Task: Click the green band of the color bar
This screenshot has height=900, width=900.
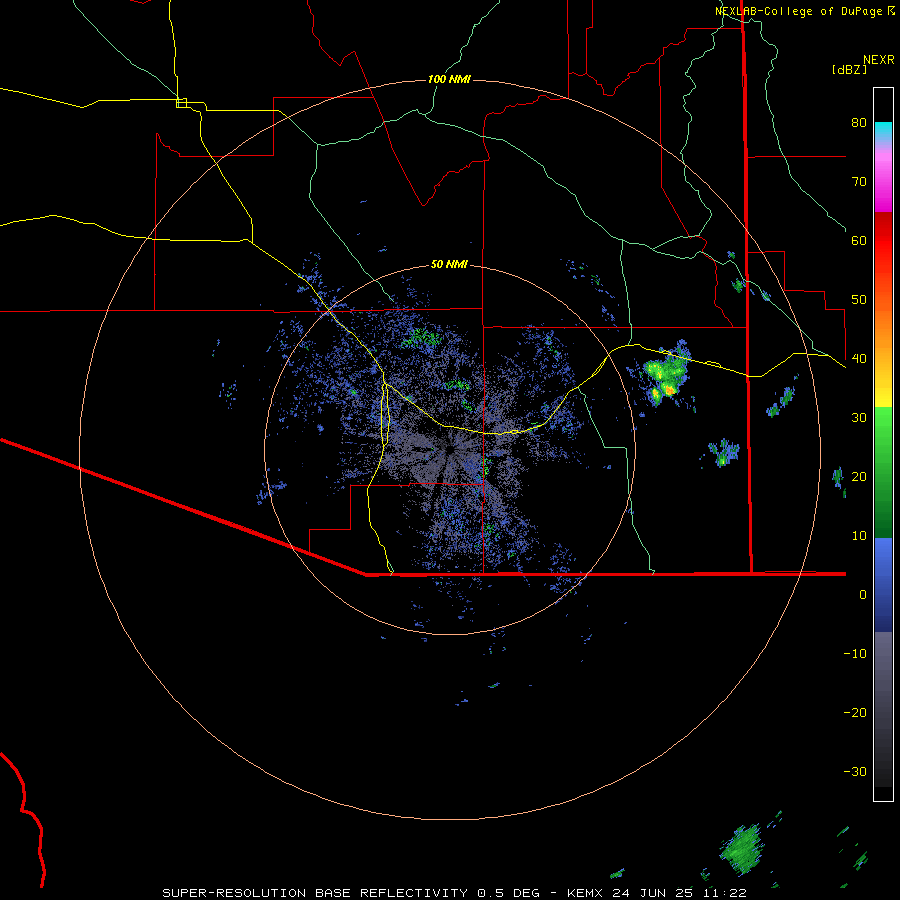Action: coord(883,472)
